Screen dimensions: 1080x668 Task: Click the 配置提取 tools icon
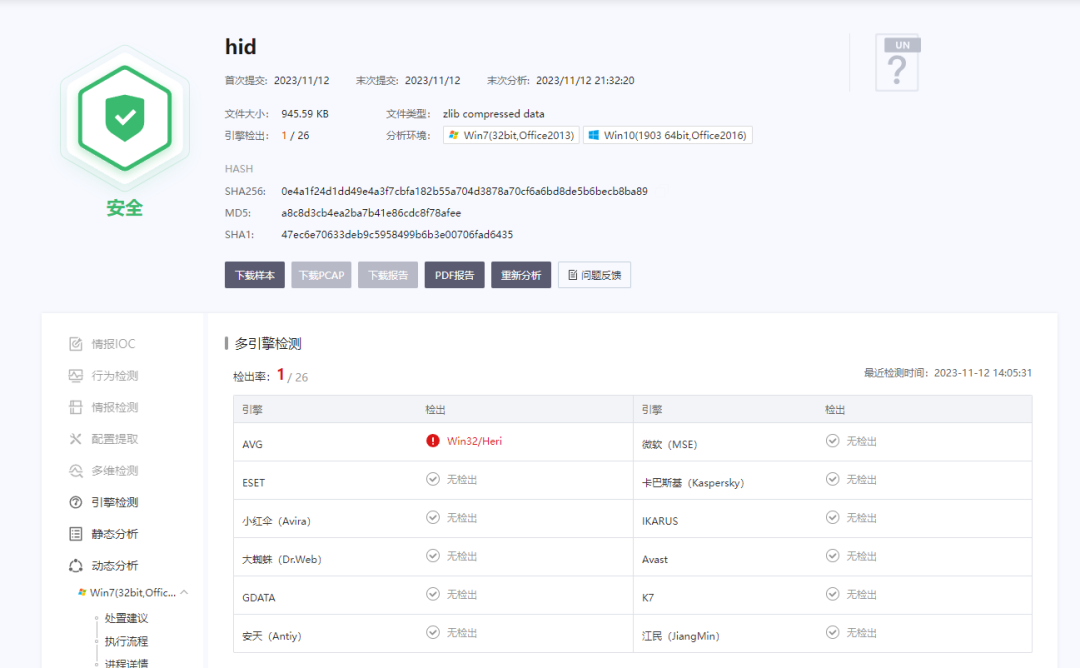coord(76,439)
